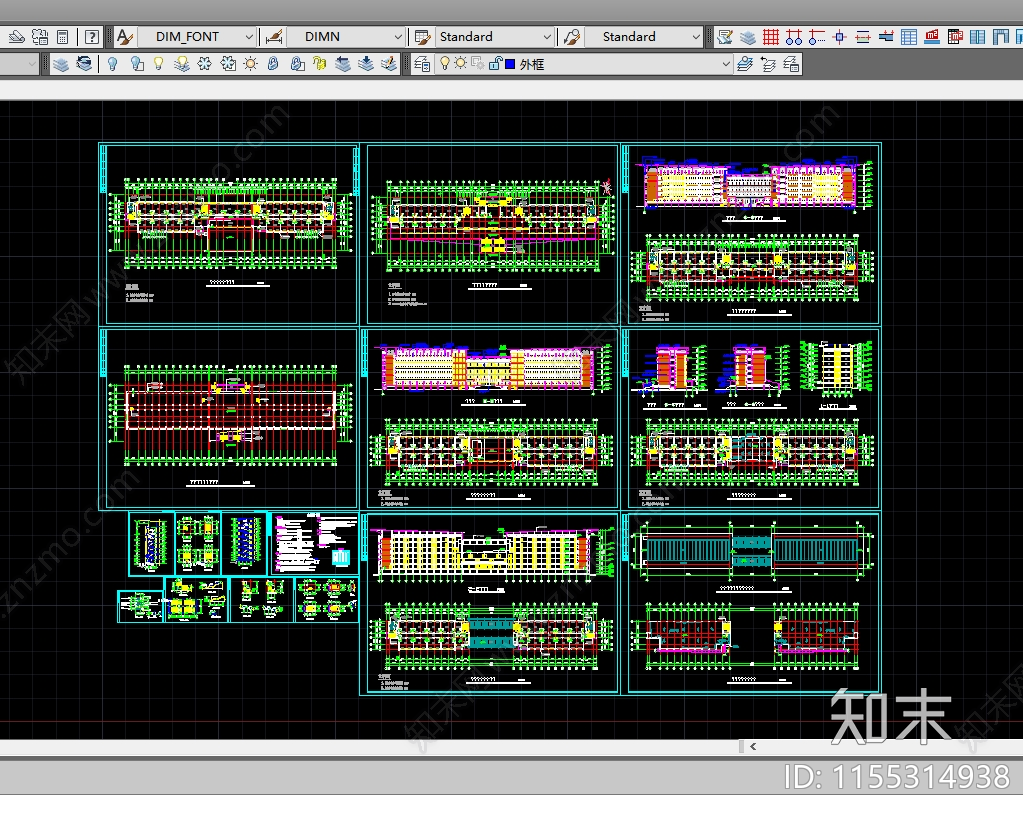Open the Text Style manager icon
The width and height of the screenshot is (1023, 816).
(125, 37)
